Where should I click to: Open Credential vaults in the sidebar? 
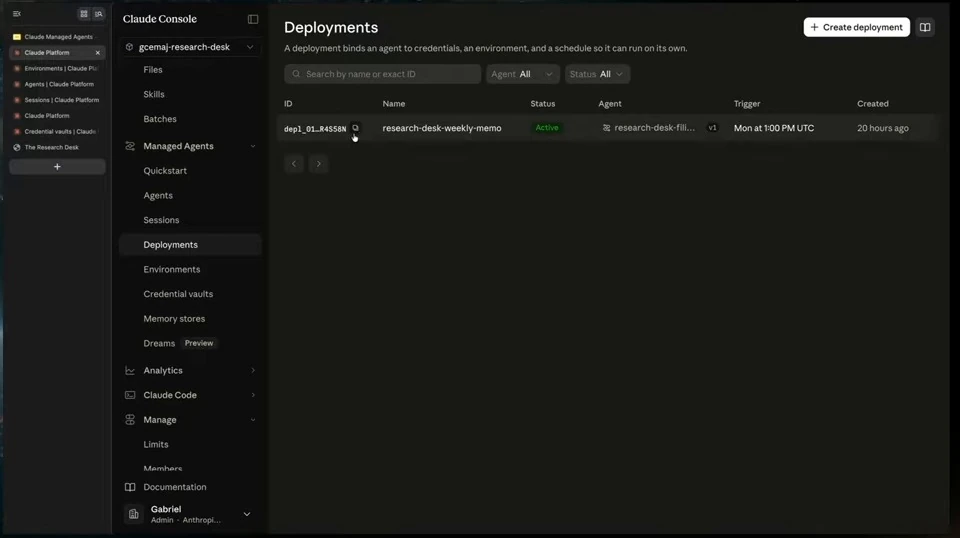pos(178,294)
